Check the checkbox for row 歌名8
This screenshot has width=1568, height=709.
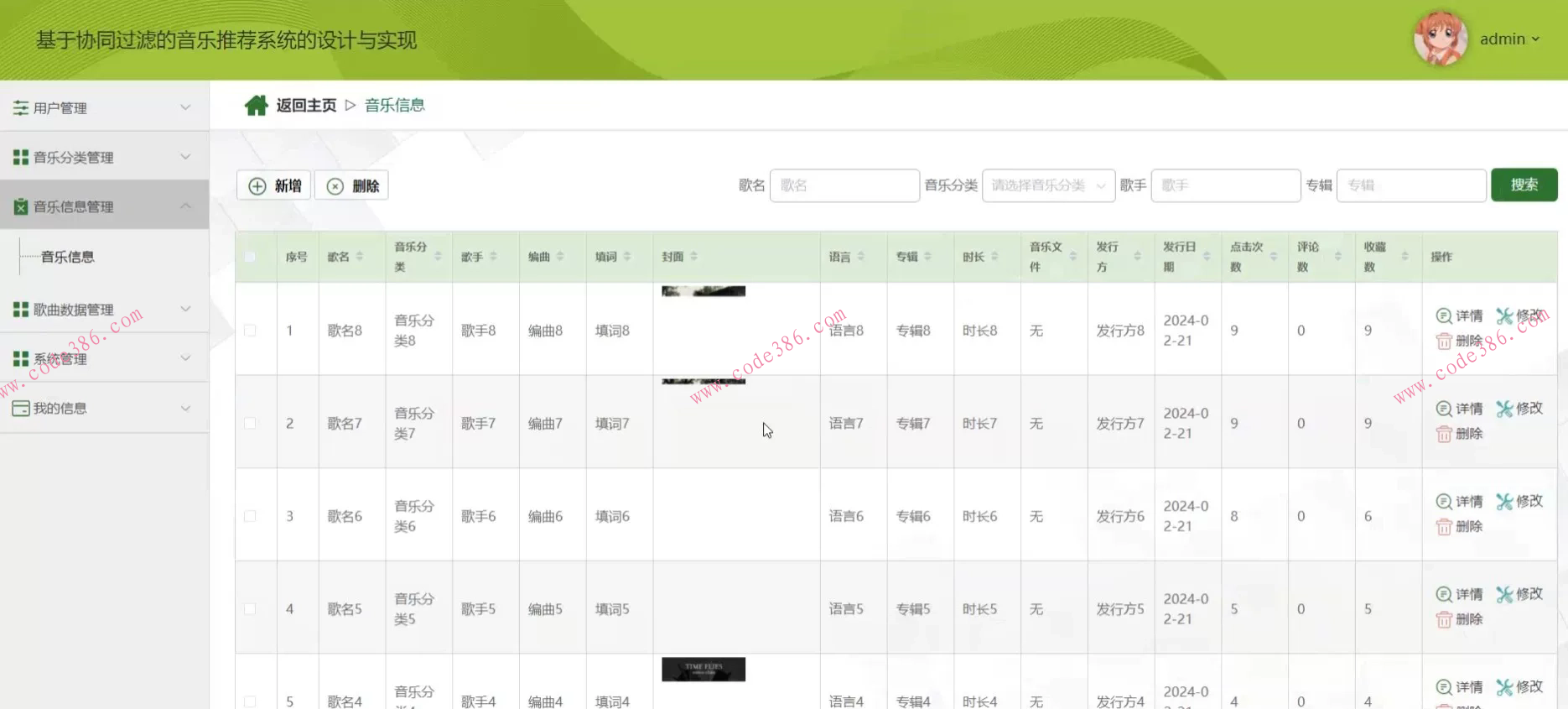250,331
